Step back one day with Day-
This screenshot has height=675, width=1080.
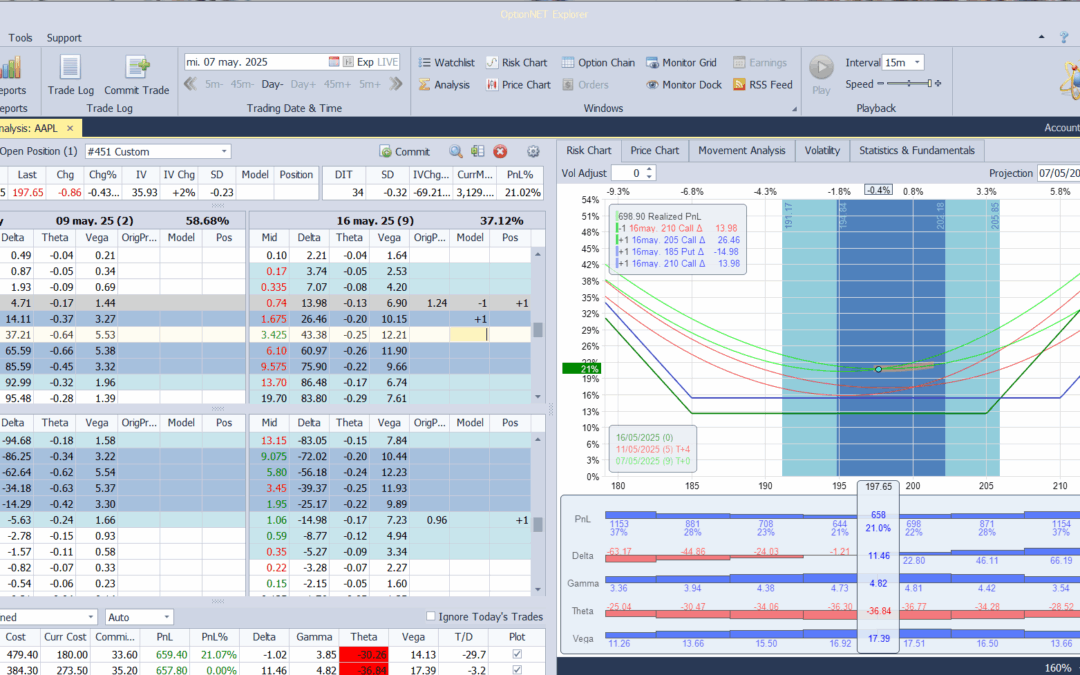tap(272, 84)
